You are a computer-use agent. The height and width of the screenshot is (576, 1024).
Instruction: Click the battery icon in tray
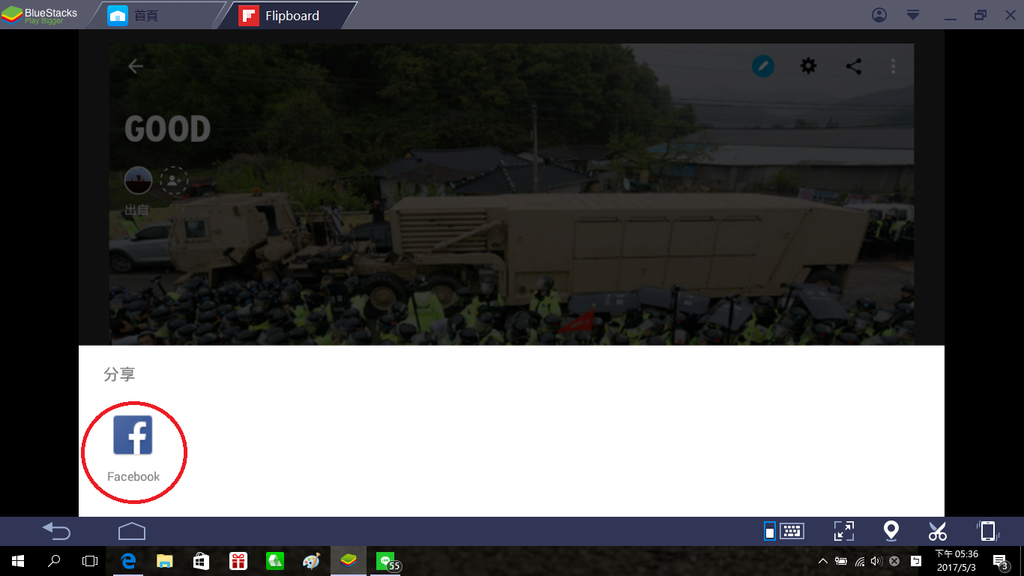click(x=841, y=561)
